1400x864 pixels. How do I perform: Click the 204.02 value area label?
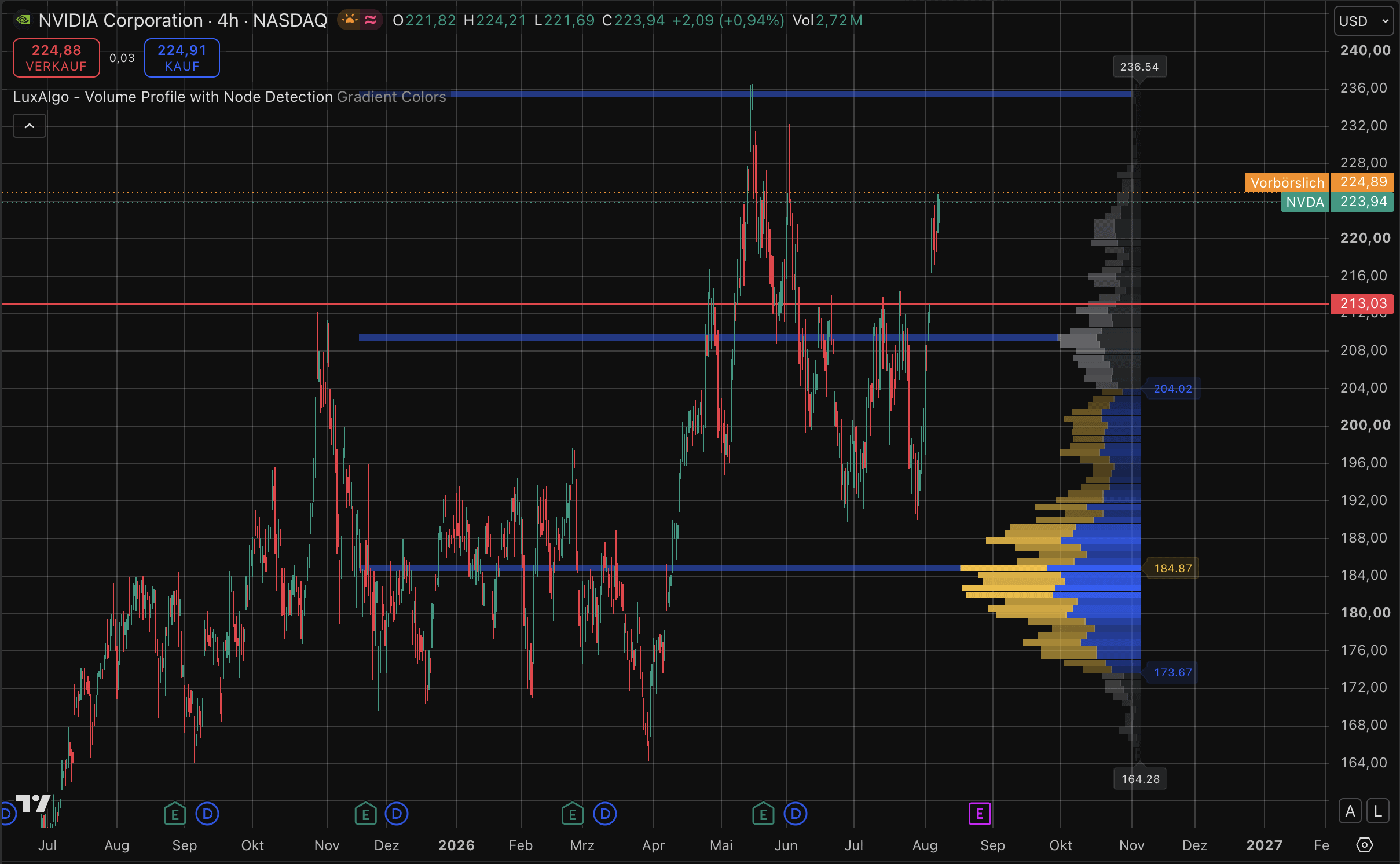pyautogui.click(x=1172, y=389)
